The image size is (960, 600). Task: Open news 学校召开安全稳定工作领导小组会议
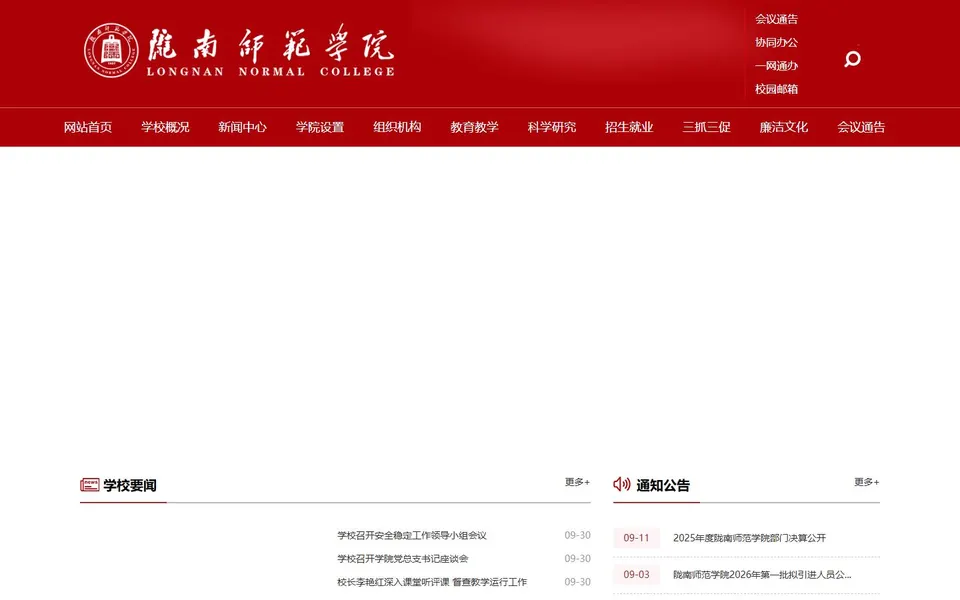(x=411, y=535)
